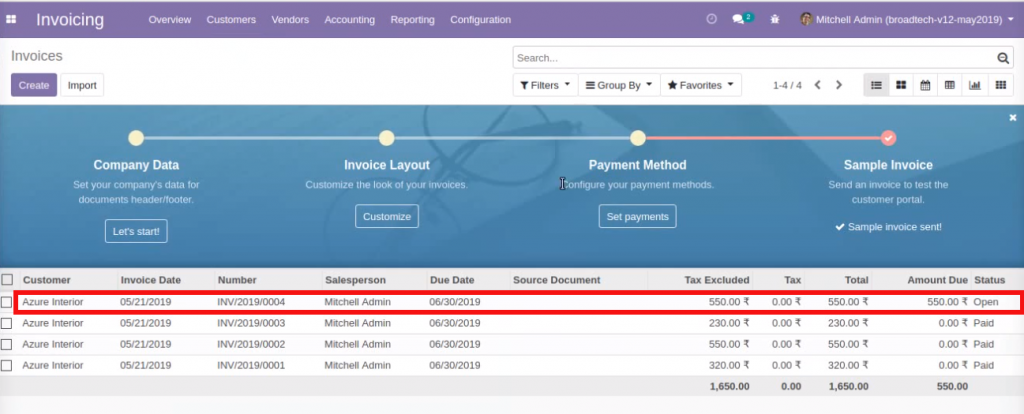This screenshot has height=414, width=1024.
Task: Sort by Total column header
Action: [856, 280]
